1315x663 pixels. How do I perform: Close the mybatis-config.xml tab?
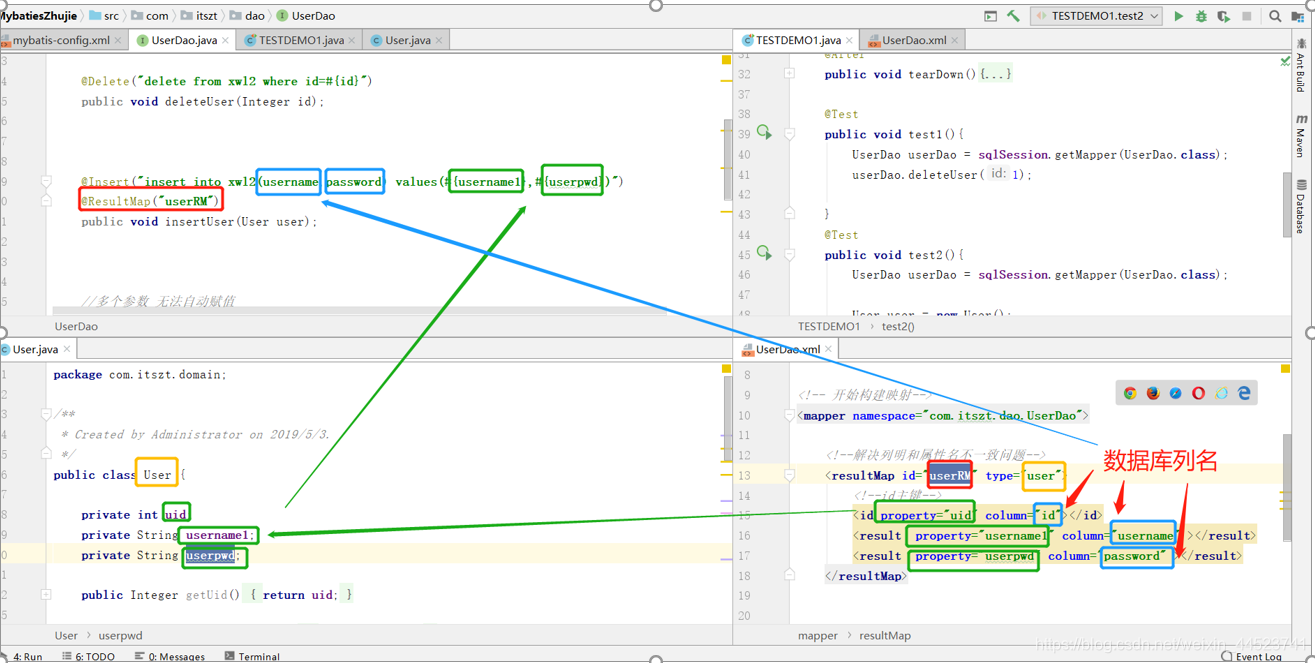coord(118,41)
